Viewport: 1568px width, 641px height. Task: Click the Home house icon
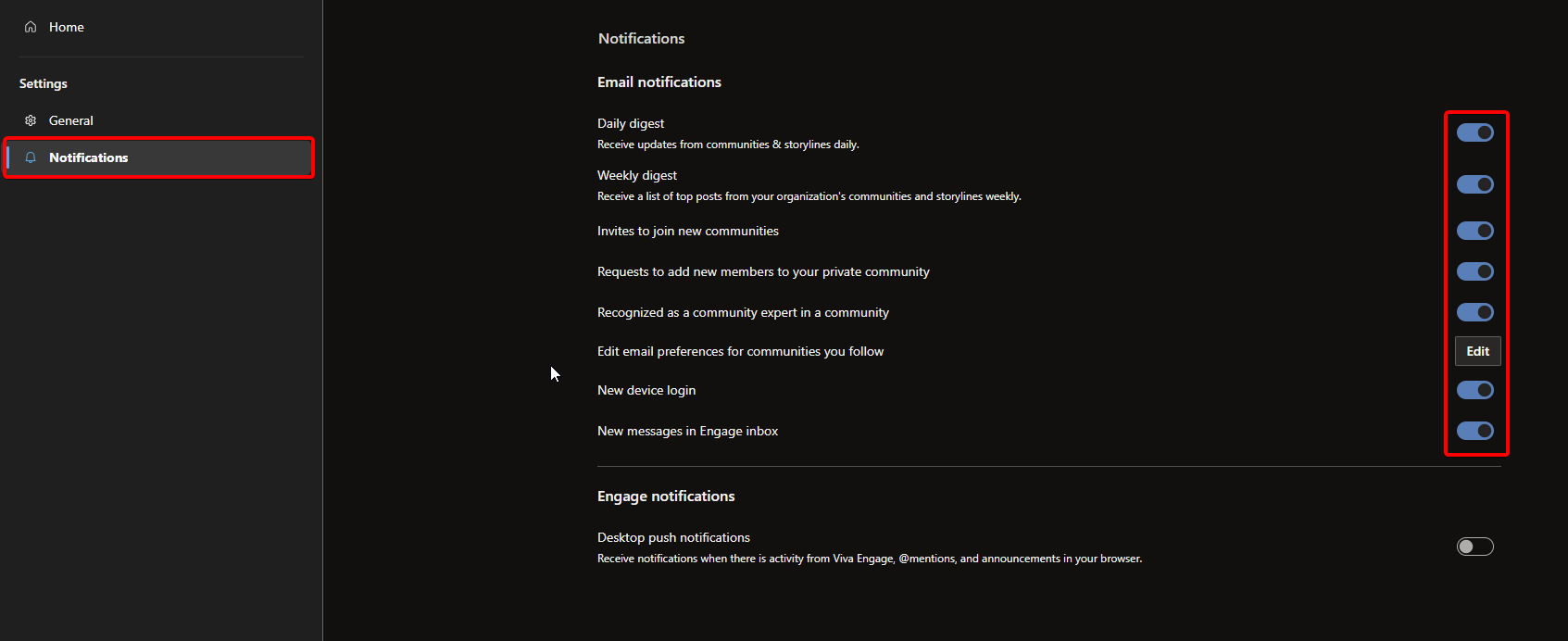(x=31, y=27)
